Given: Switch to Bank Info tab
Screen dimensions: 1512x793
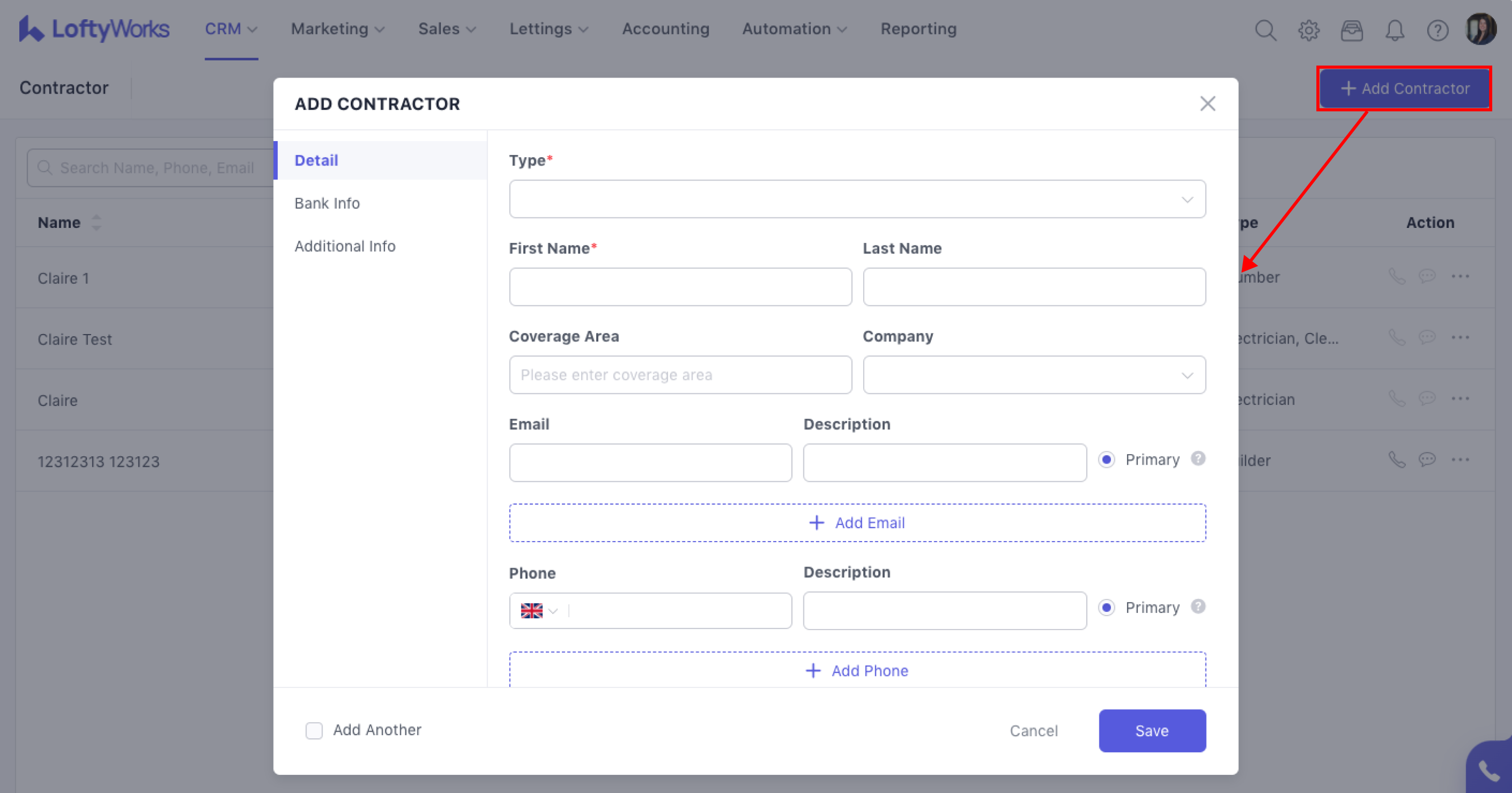Looking at the screenshot, I should [x=327, y=203].
